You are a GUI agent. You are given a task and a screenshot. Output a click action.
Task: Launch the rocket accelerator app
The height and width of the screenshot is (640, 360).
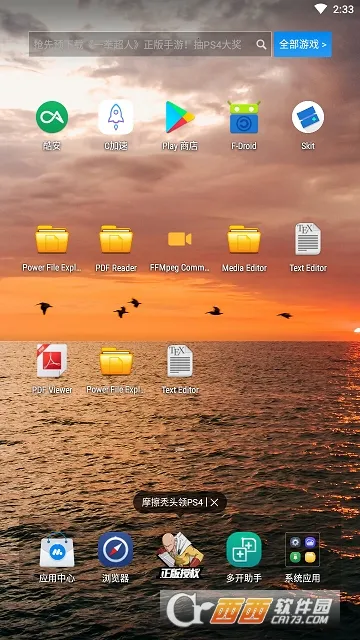pyautogui.click(x=116, y=117)
